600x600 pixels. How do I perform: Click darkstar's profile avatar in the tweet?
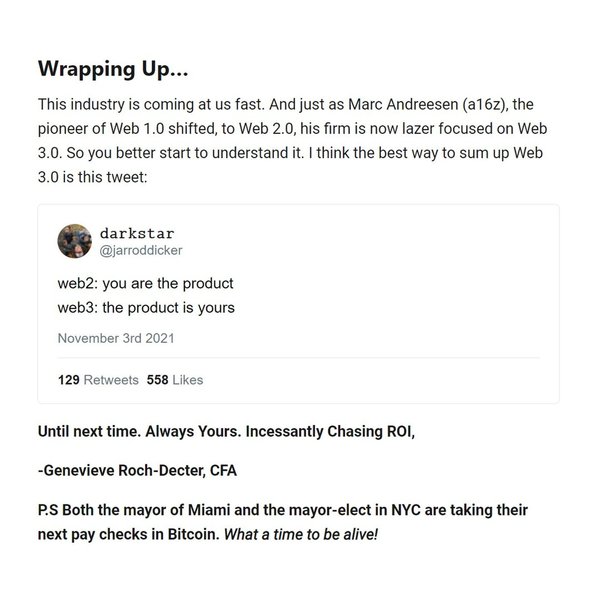tap(76, 241)
